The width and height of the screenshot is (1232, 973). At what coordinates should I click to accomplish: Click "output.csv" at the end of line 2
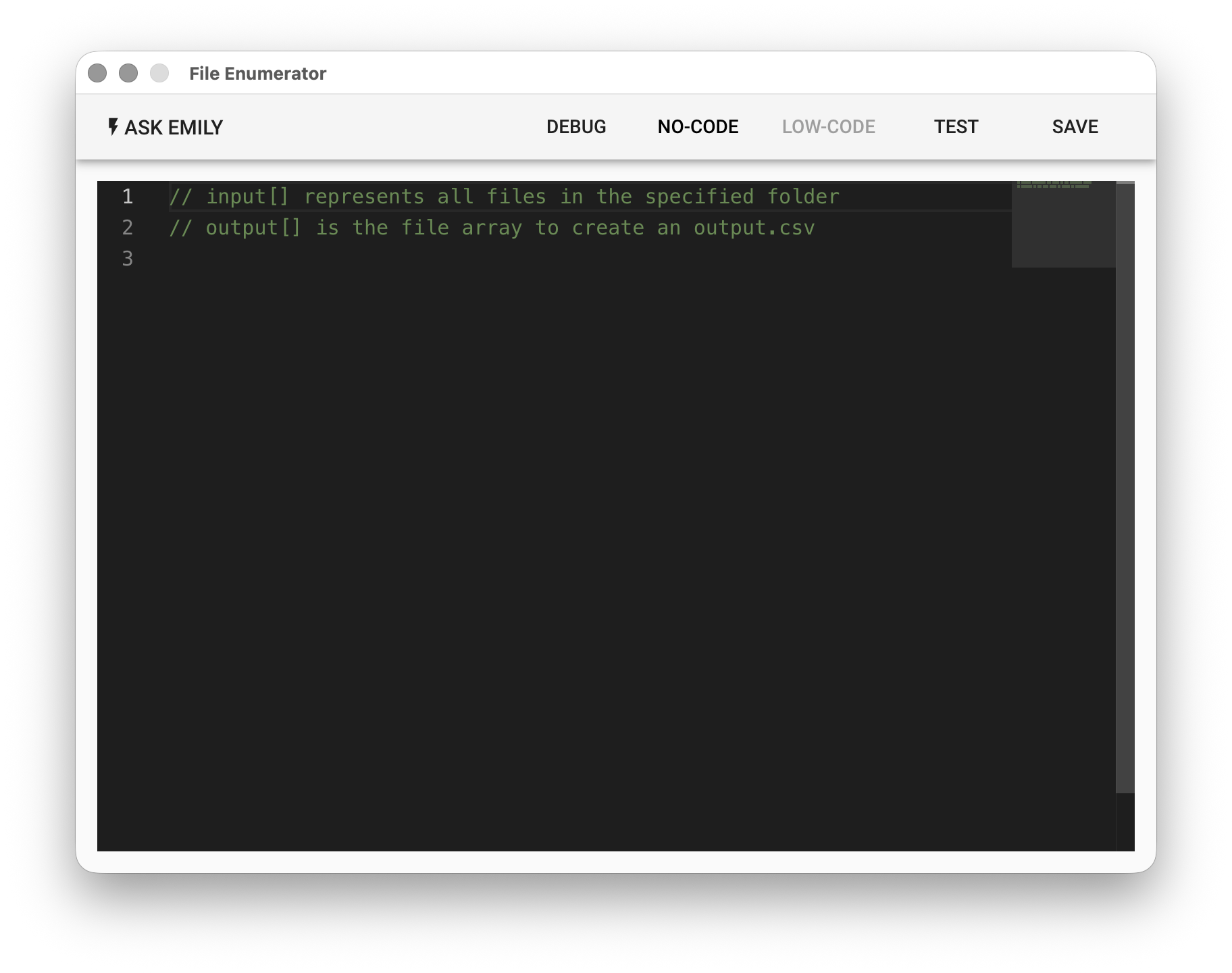tap(754, 228)
